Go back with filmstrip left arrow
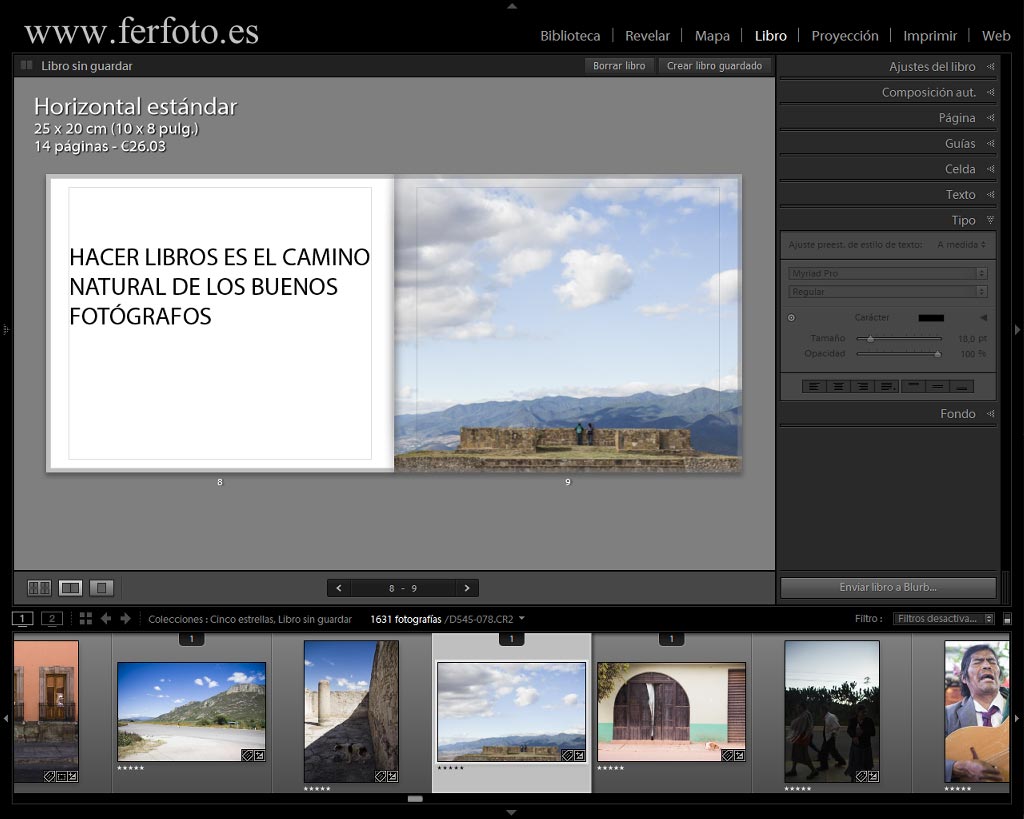Screen dimensions: 1024x819 [106, 618]
